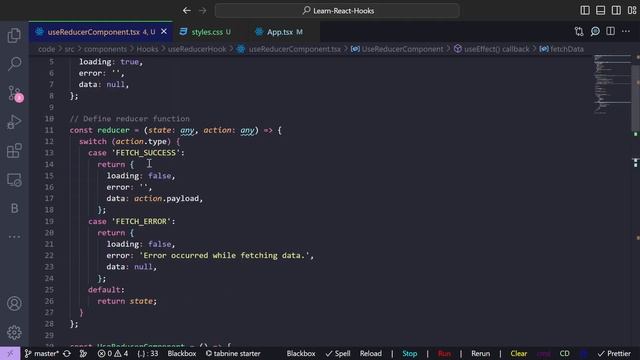Click the {.}: 33 status item
The image size is (640, 360).
(148, 353)
